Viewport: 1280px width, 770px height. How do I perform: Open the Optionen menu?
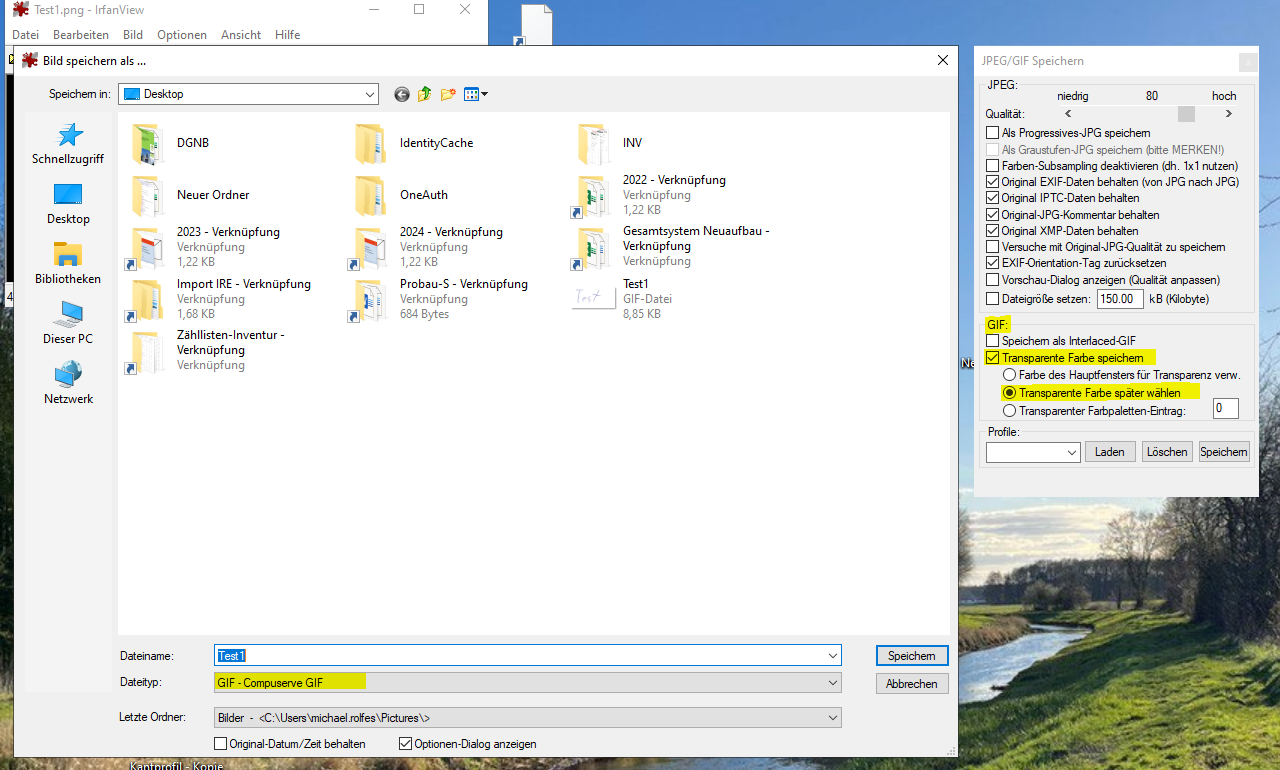pyautogui.click(x=182, y=35)
